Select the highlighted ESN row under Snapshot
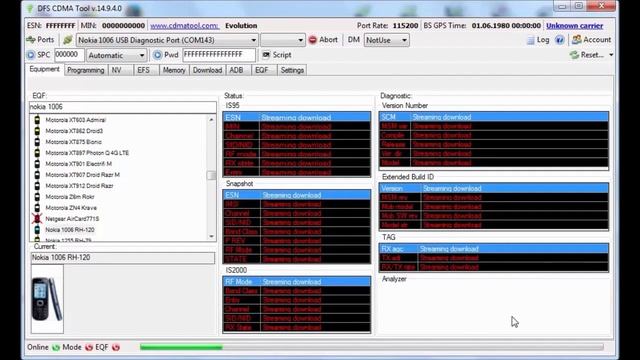640x360 pixels. (297, 195)
